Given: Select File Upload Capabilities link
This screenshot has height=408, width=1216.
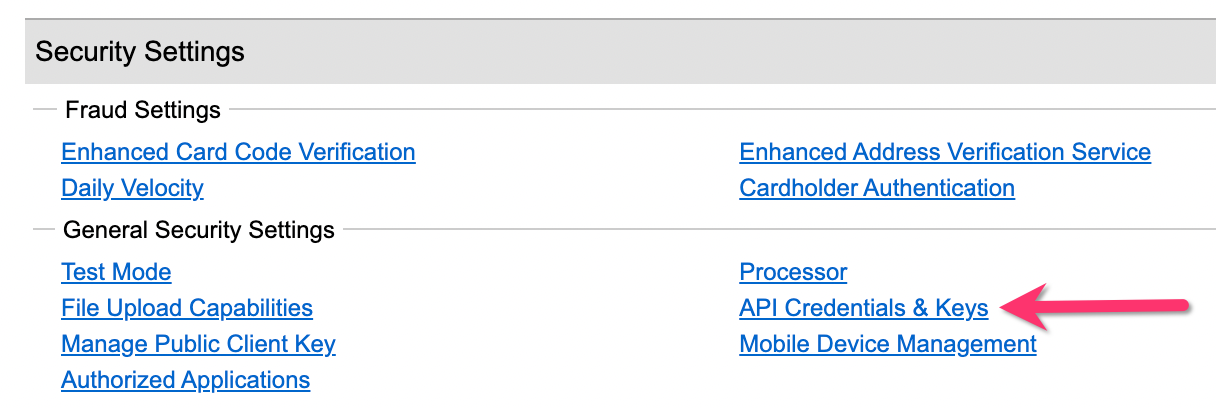Looking at the screenshot, I should coord(187,308).
